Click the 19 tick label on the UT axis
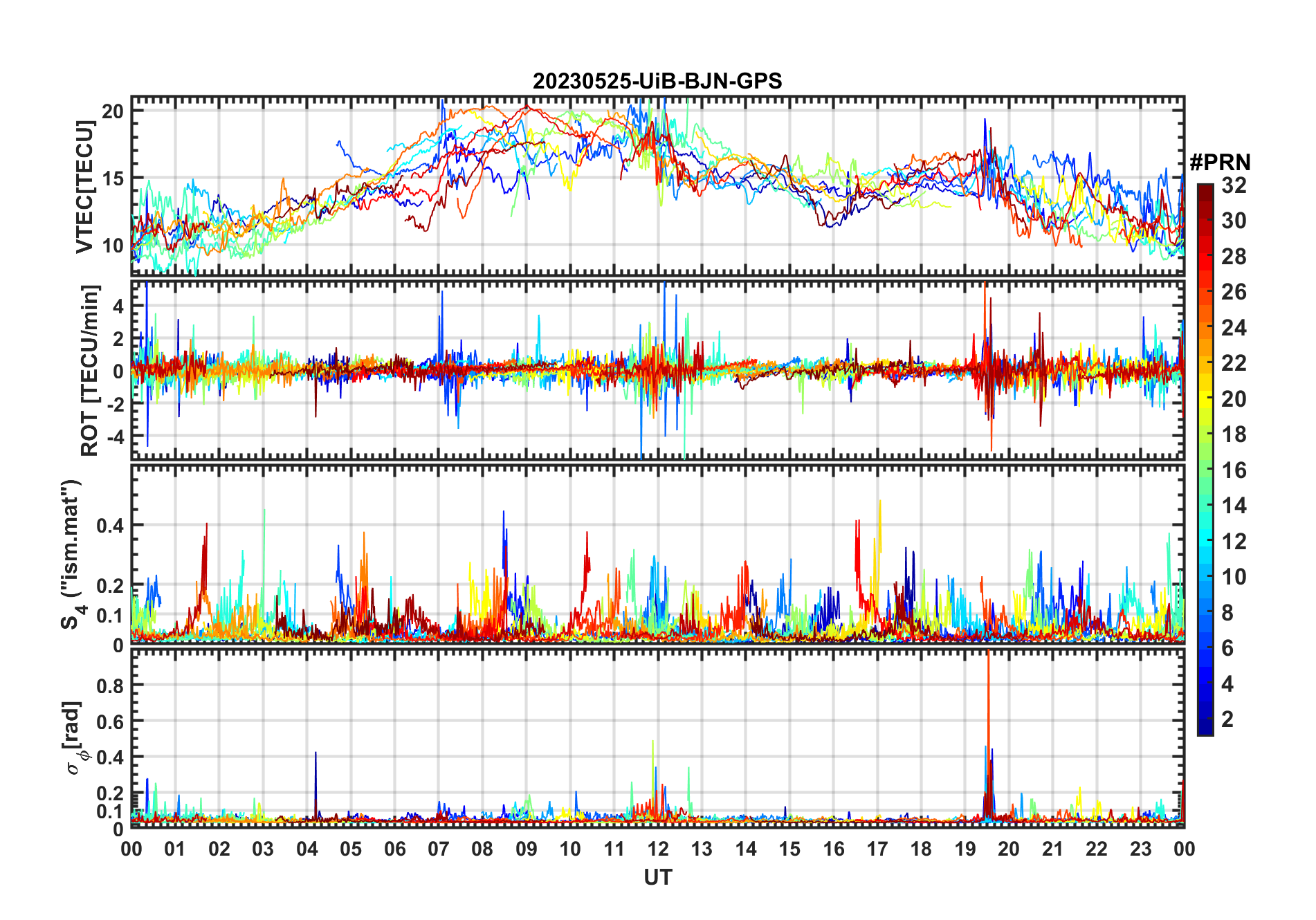The image size is (1316, 920). (x=965, y=849)
